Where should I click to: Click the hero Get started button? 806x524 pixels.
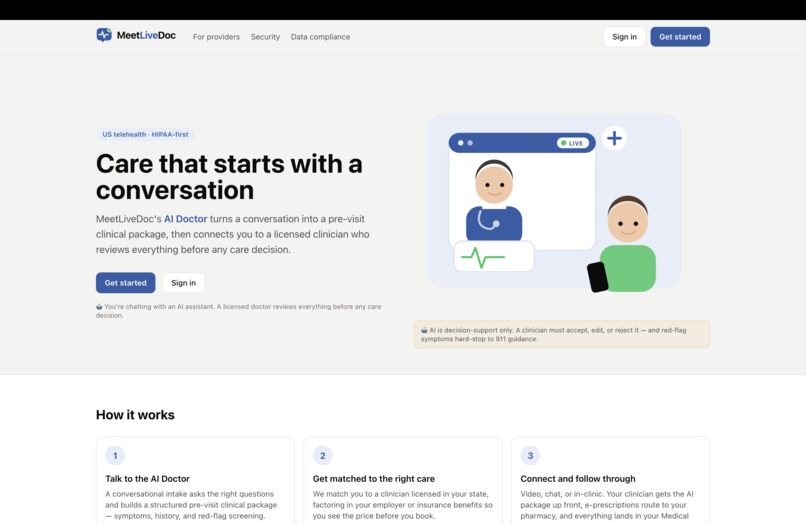[125, 283]
